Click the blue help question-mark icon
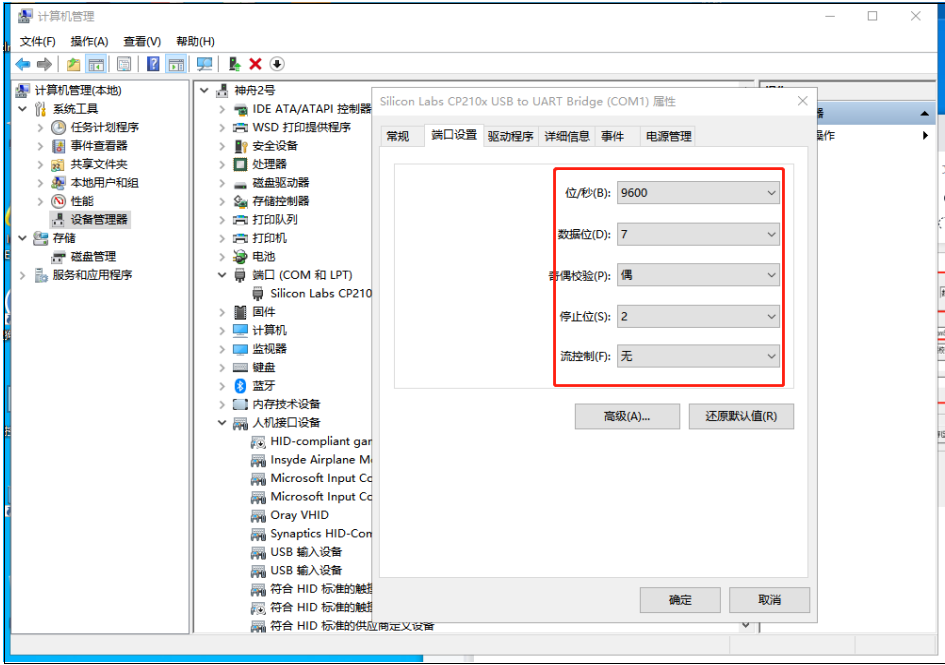The height and width of the screenshot is (665, 945). 153,64
